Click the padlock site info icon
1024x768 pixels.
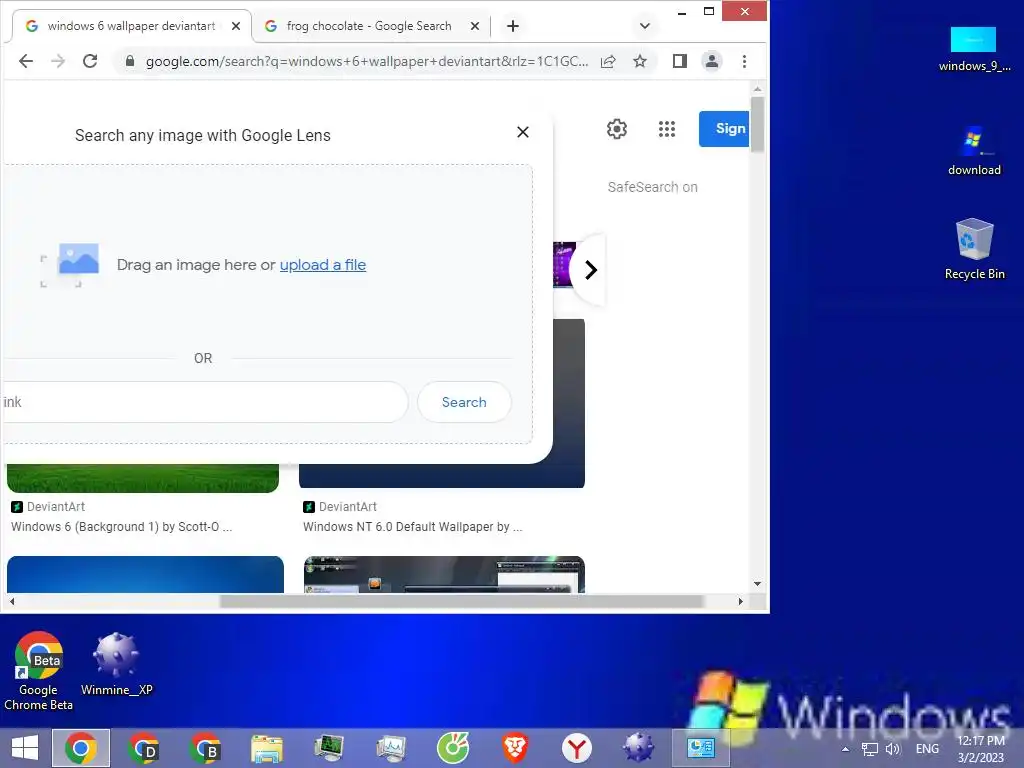(130, 61)
